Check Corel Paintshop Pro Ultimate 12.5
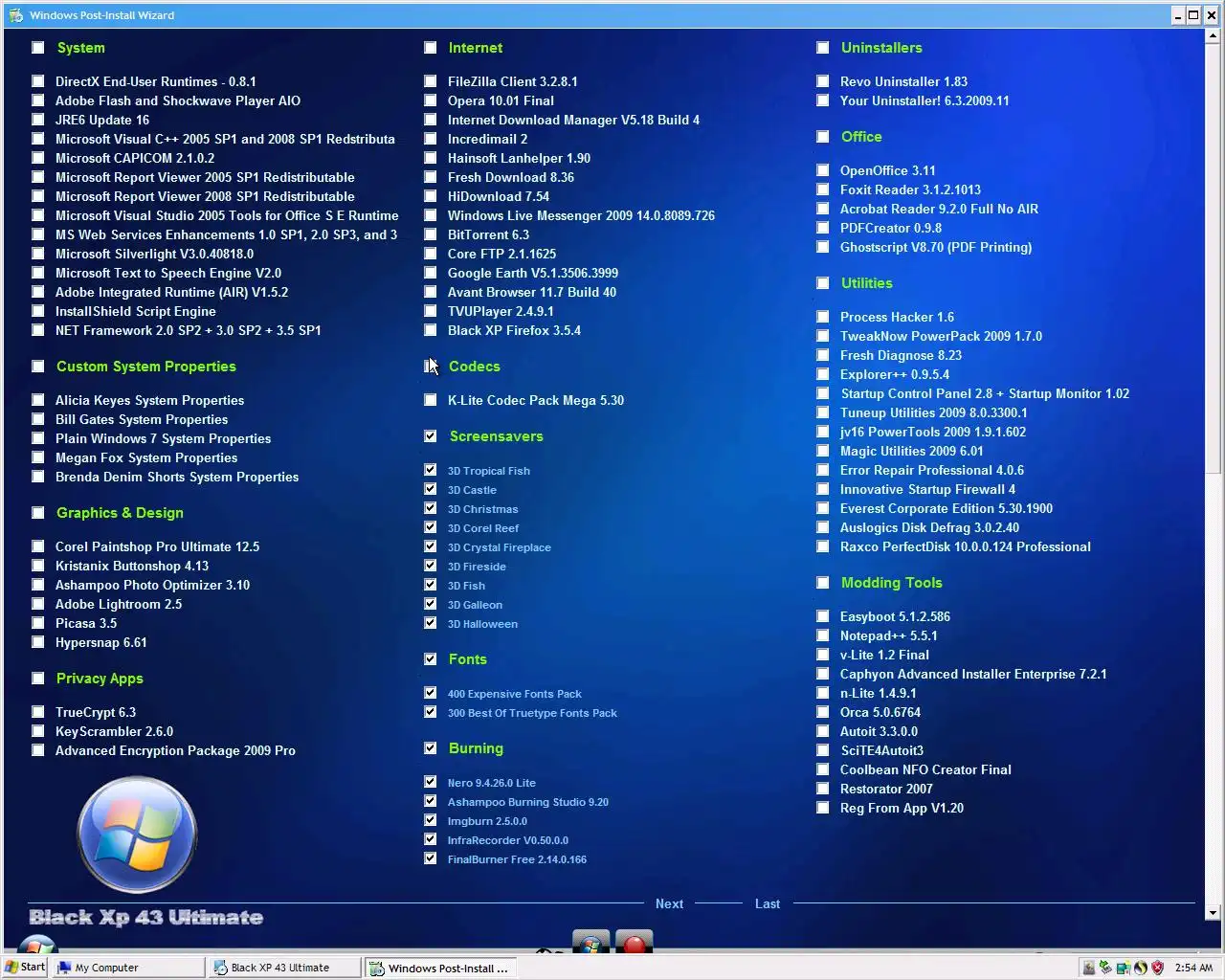1225x980 pixels. coord(38,546)
